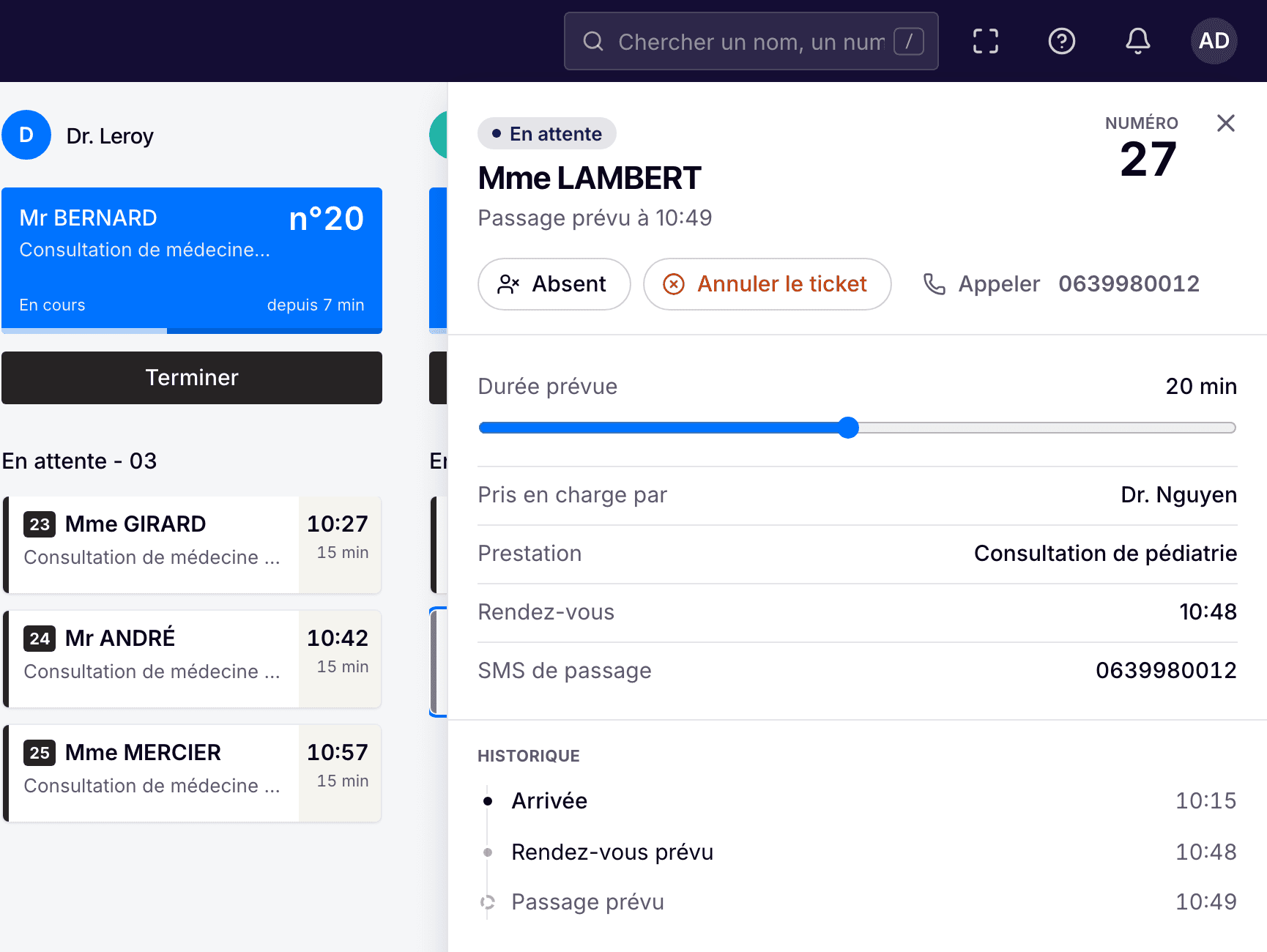
Task: Cancel the ticket with Annuler le ticket
Action: click(768, 284)
